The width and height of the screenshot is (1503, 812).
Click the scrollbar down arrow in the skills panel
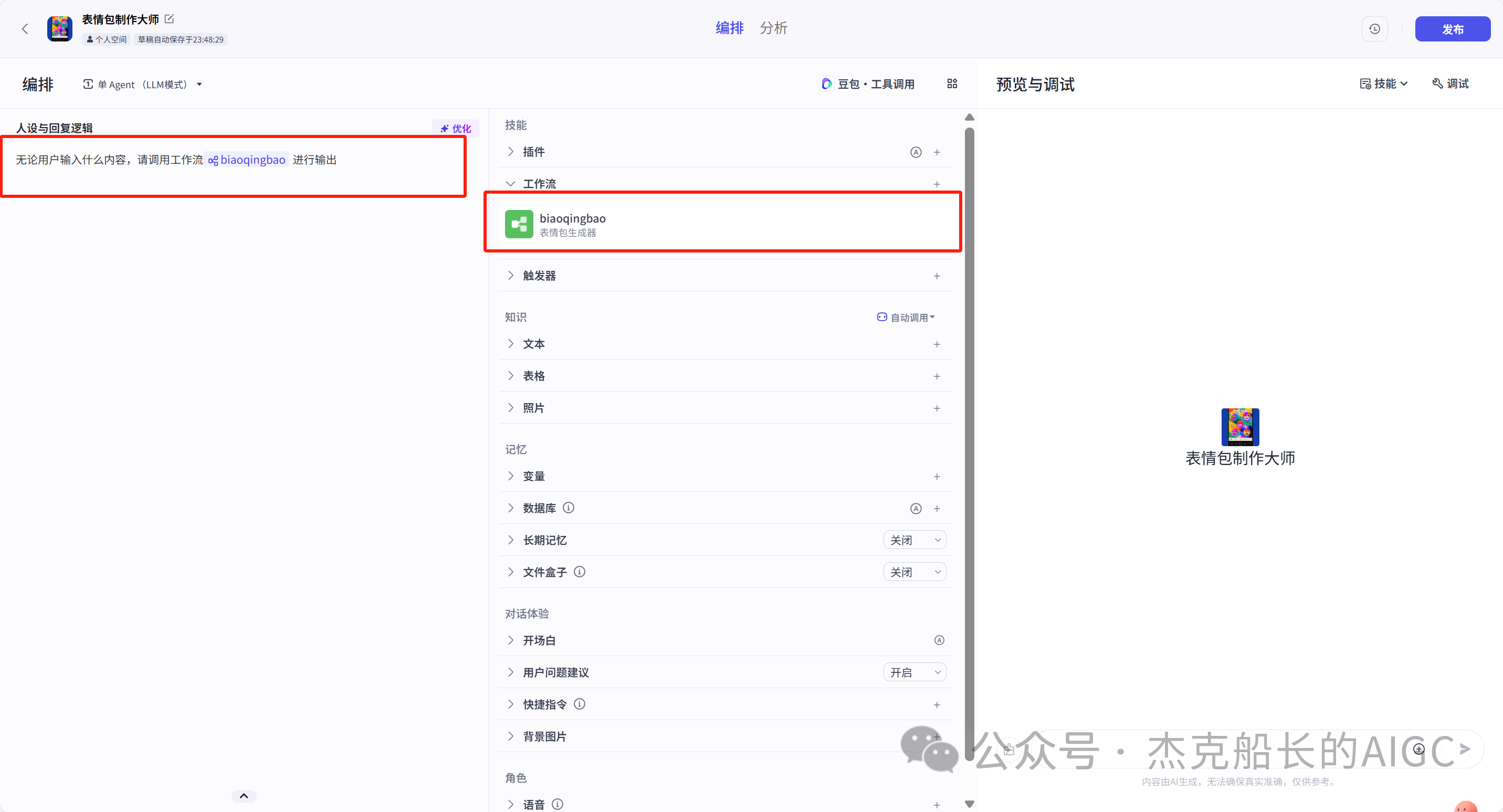pos(969,803)
